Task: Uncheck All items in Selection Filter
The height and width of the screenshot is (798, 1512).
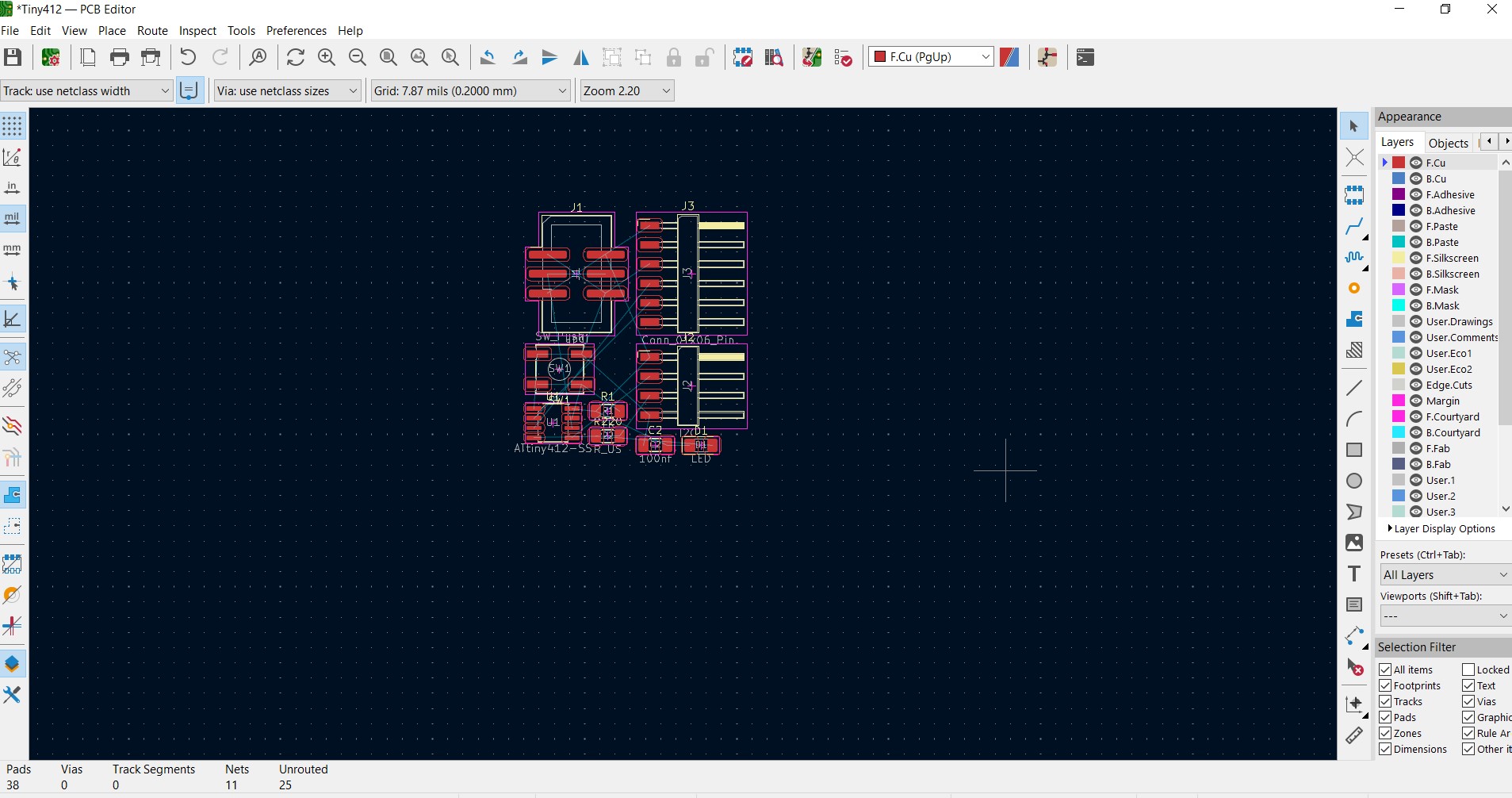Action: click(x=1385, y=669)
